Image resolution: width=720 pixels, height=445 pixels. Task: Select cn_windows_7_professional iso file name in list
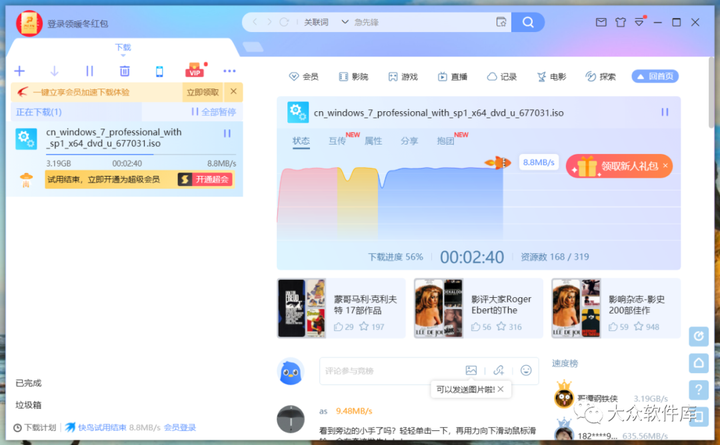(113, 138)
